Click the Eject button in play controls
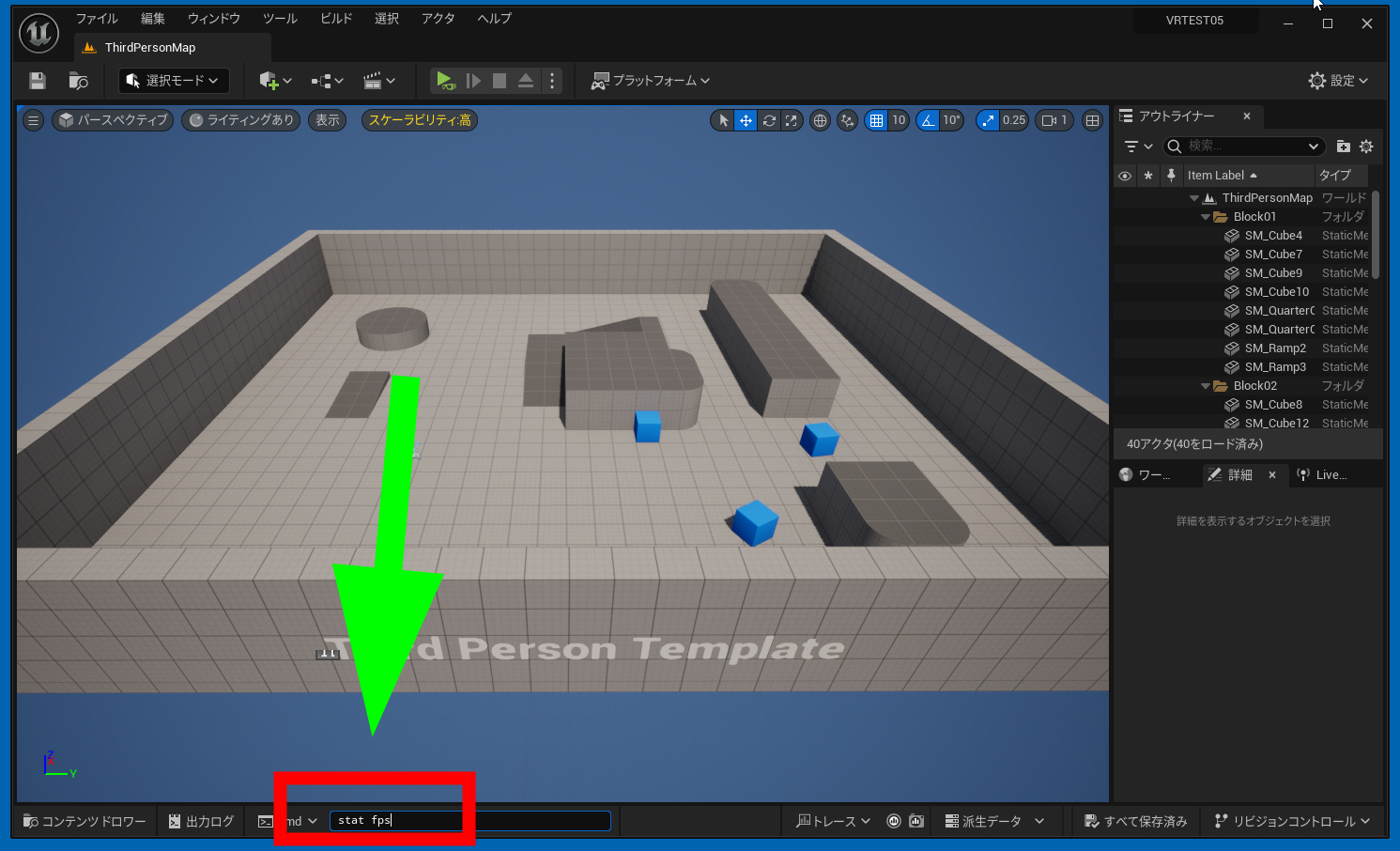The width and height of the screenshot is (1400, 851). [x=526, y=81]
